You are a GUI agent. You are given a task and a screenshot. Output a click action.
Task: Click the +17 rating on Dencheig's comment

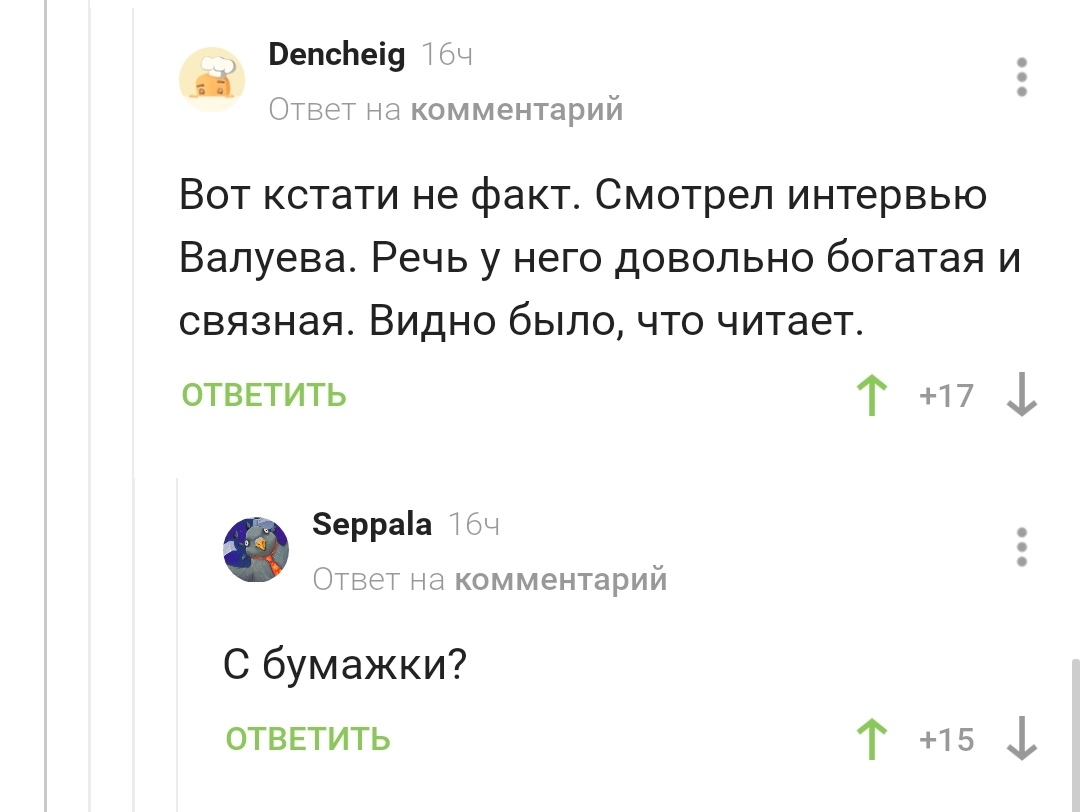[946, 396]
